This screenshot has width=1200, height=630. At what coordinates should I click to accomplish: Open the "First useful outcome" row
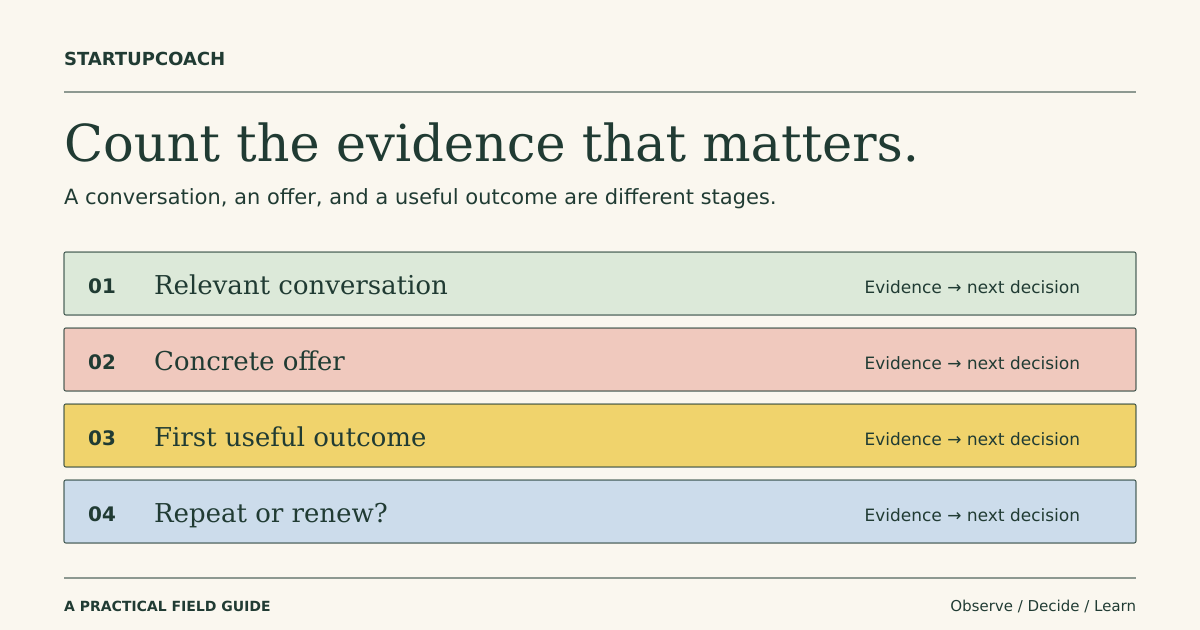coord(600,436)
